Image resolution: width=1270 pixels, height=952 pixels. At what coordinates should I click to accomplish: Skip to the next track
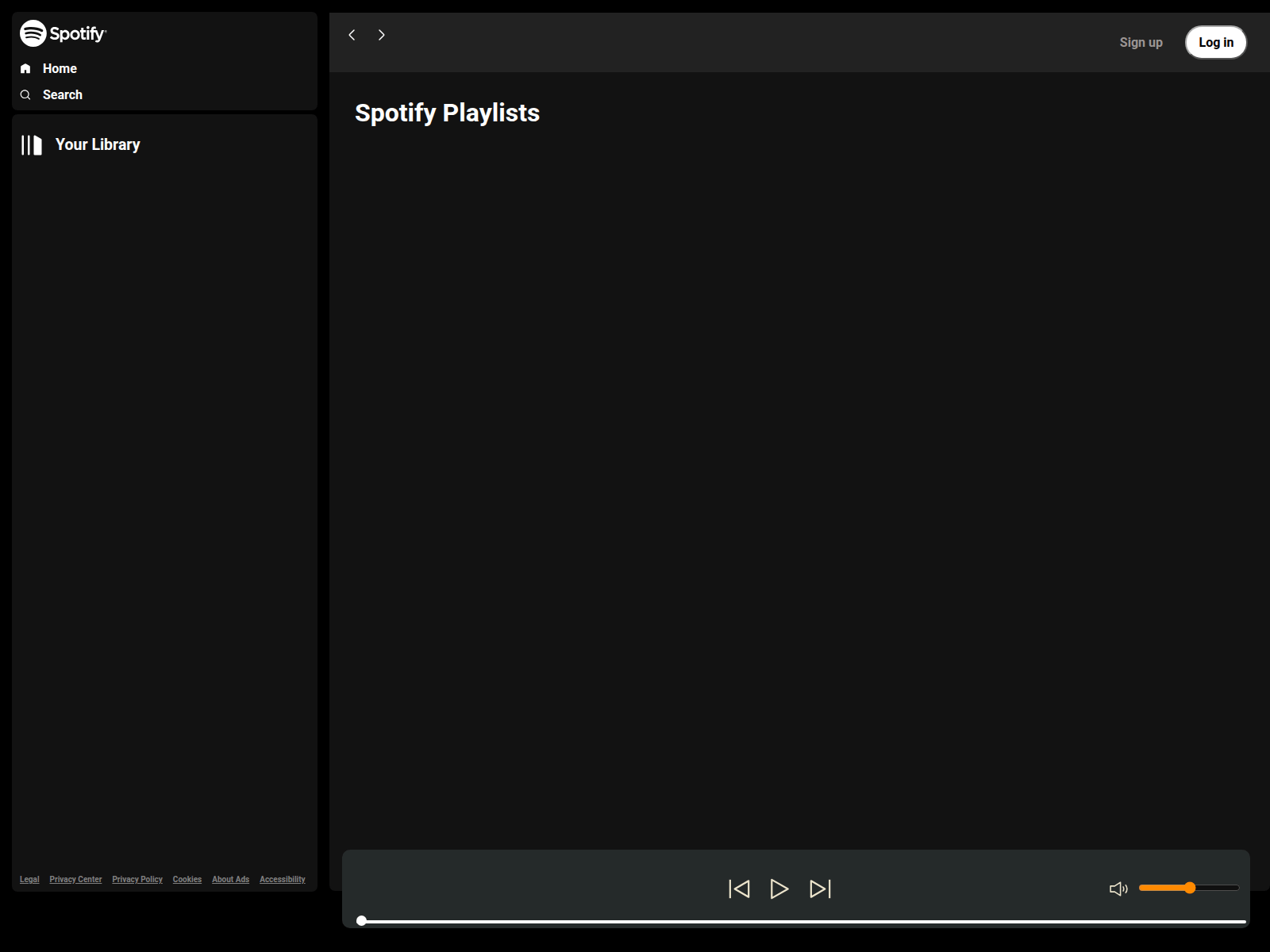820,889
